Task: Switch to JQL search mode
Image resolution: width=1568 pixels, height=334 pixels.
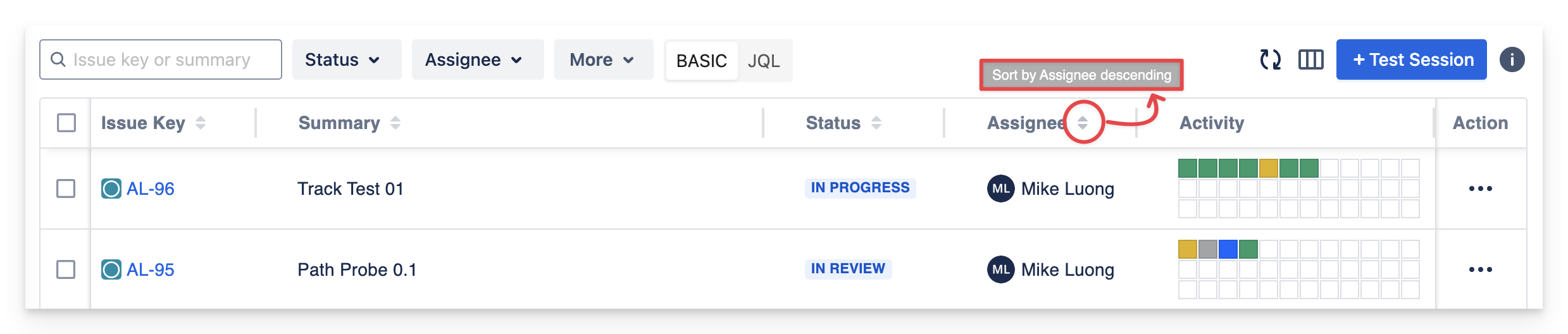Action: [x=764, y=61]
